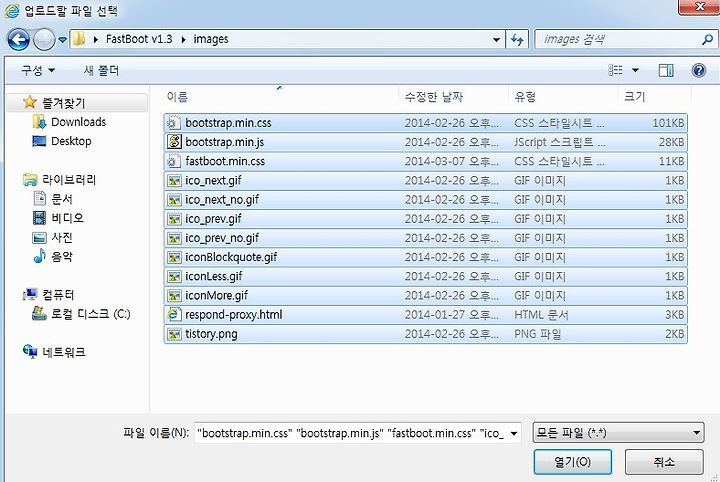Select the file name respond-proxy.html
This screenshot has height=482, width=720.
[234, 314]
